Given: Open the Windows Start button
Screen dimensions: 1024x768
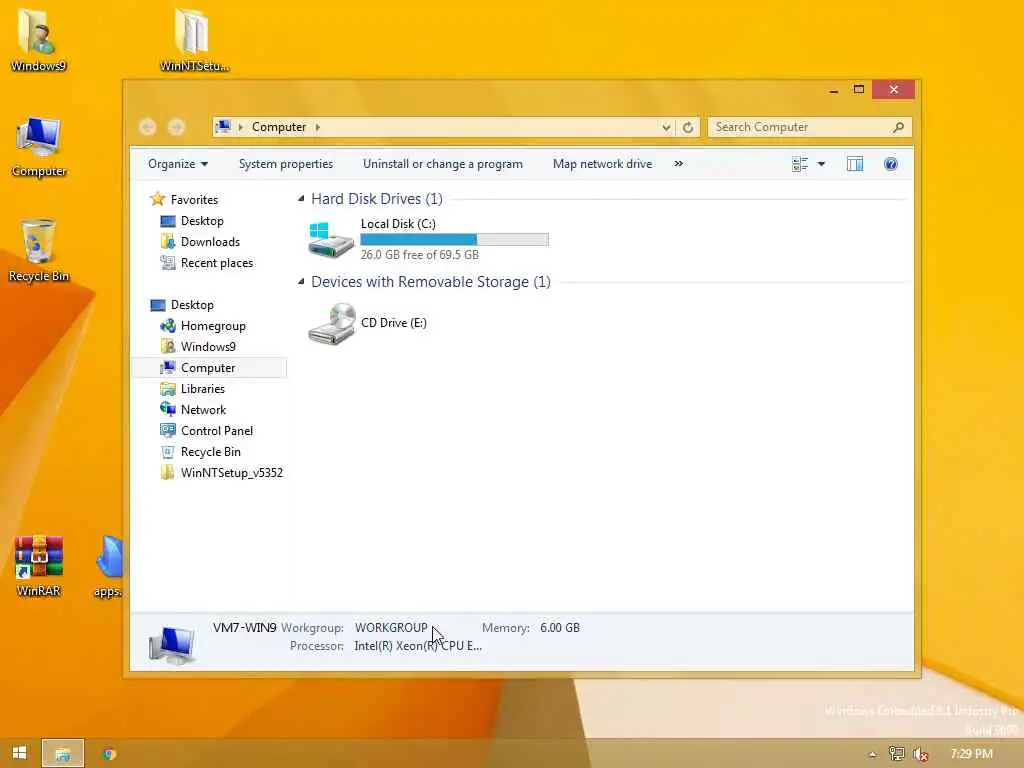Looking at the screenshot, I should tap(20, 753).
